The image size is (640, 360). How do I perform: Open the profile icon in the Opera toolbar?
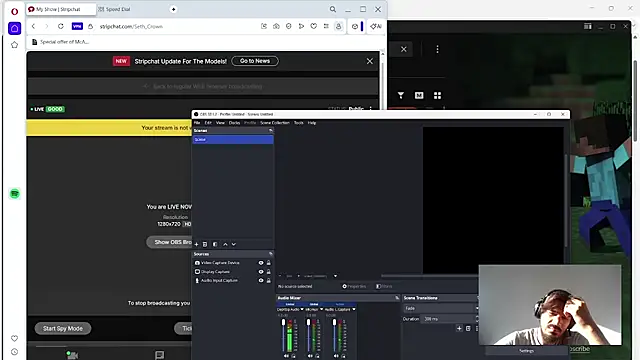338,26
